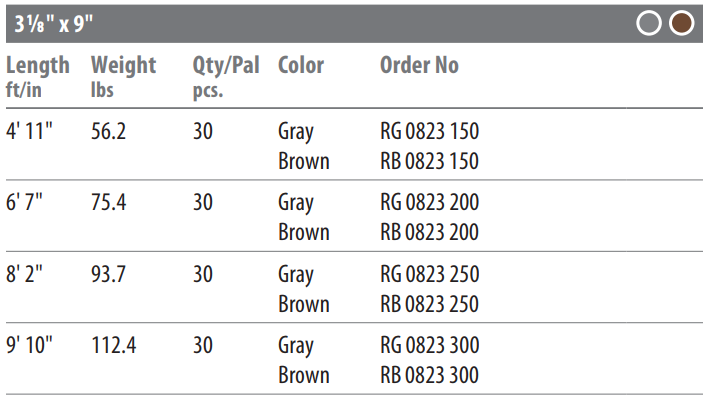Click order number RG 0823 300

coord(429,345)
